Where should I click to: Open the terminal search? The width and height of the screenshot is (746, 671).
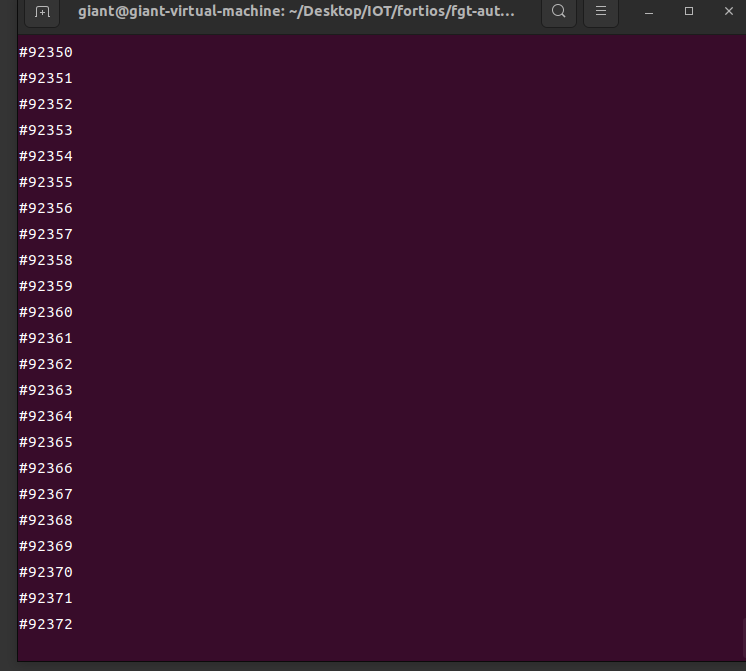[x=559, y=11]
